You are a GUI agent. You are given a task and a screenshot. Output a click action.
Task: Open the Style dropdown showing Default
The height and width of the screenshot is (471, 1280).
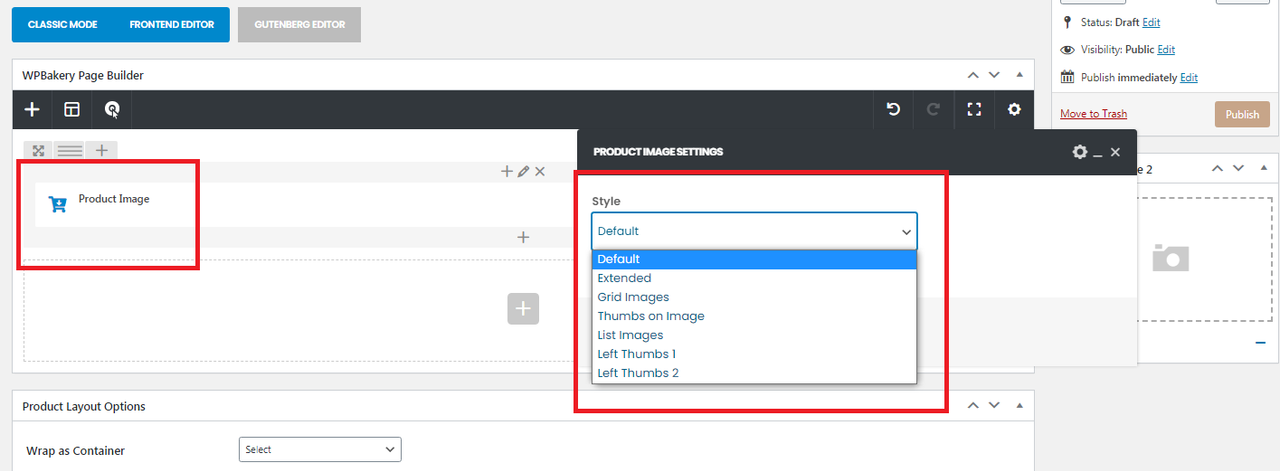[754, 231]
